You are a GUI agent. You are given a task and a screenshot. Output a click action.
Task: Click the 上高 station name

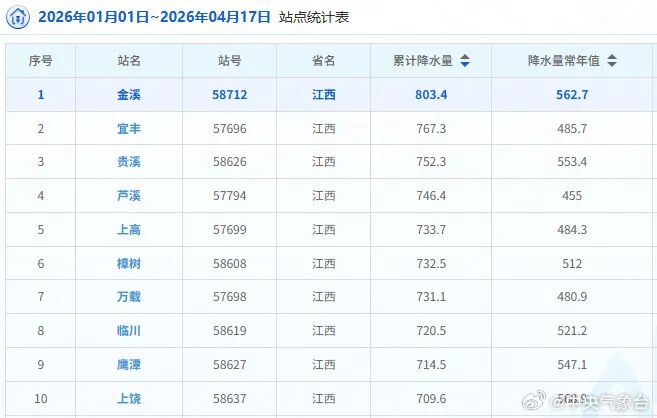click(129, 230)
